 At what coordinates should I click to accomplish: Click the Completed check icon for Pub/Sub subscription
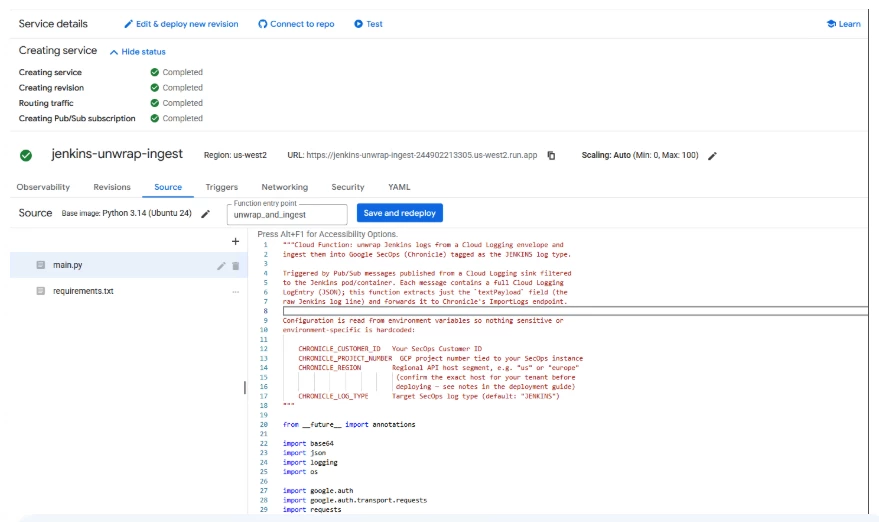(x=155, y=118)
